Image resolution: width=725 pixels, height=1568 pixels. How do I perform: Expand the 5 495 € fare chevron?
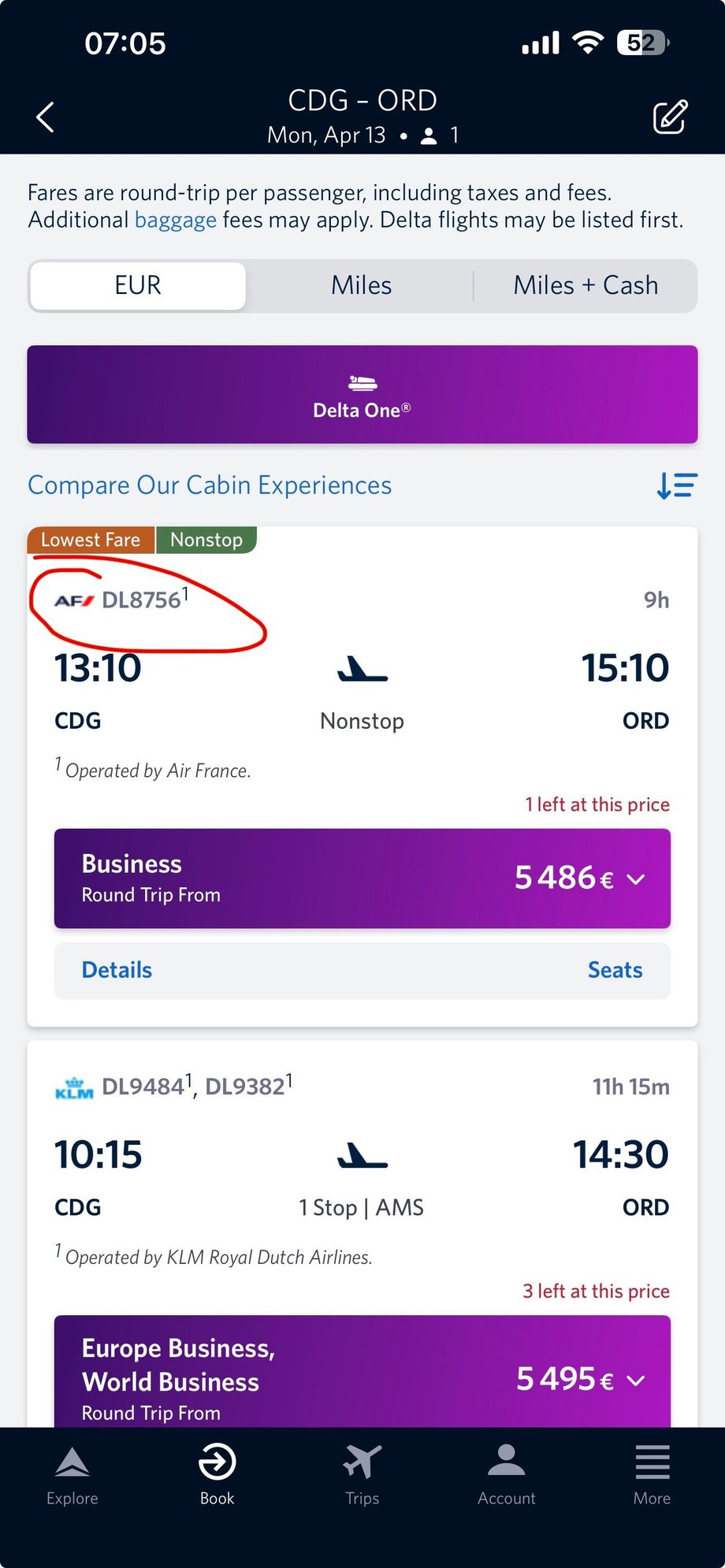pos(636,1380)
